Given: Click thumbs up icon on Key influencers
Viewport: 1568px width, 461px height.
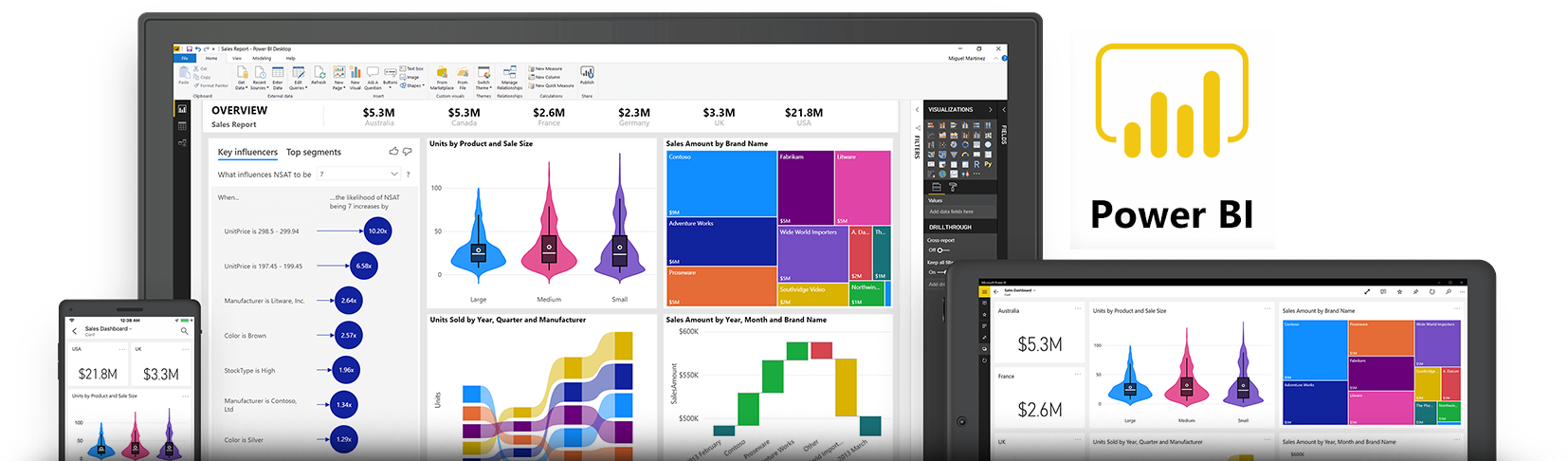Looking at the screenshot, I should 394,152.
